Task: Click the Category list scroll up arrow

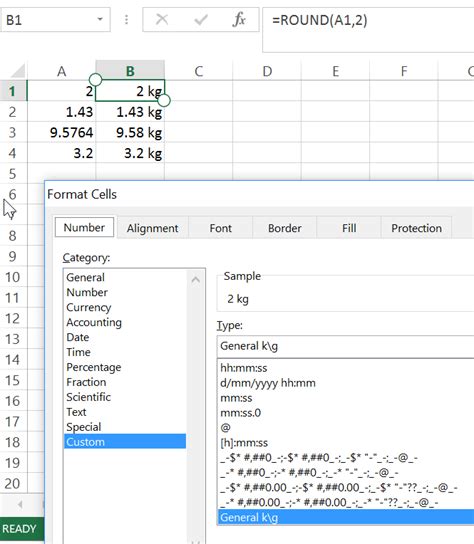Action: coord(195,279)
